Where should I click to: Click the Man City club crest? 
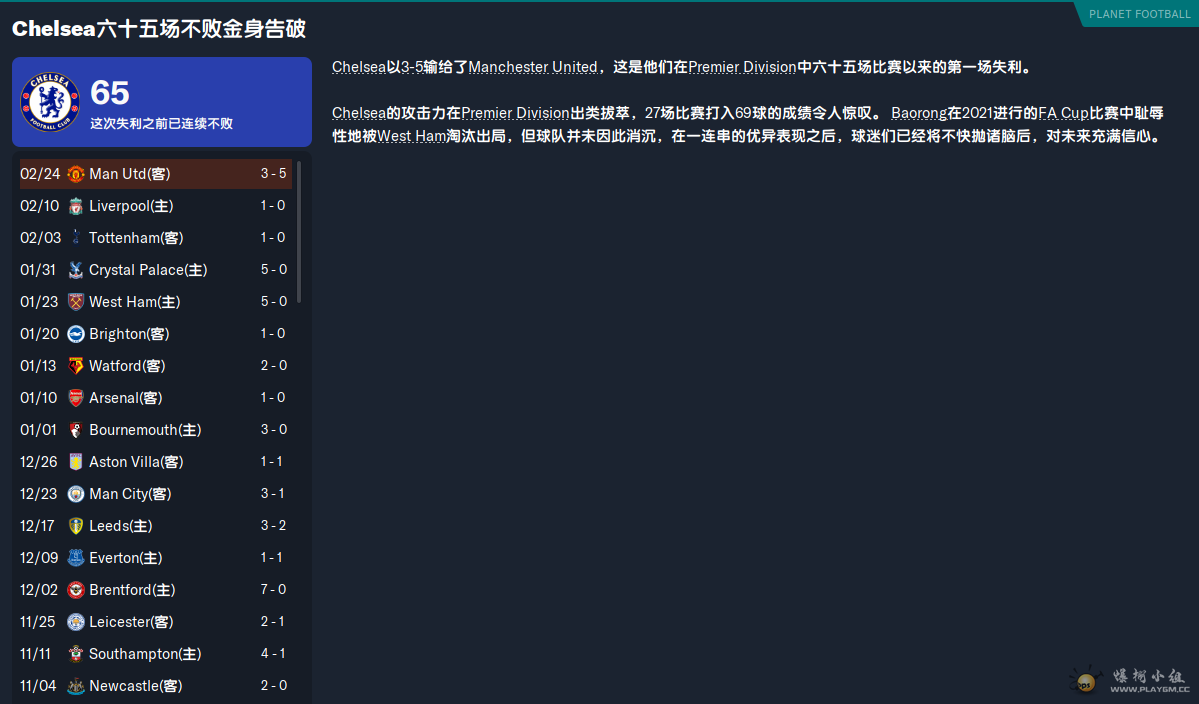[76, 495]
